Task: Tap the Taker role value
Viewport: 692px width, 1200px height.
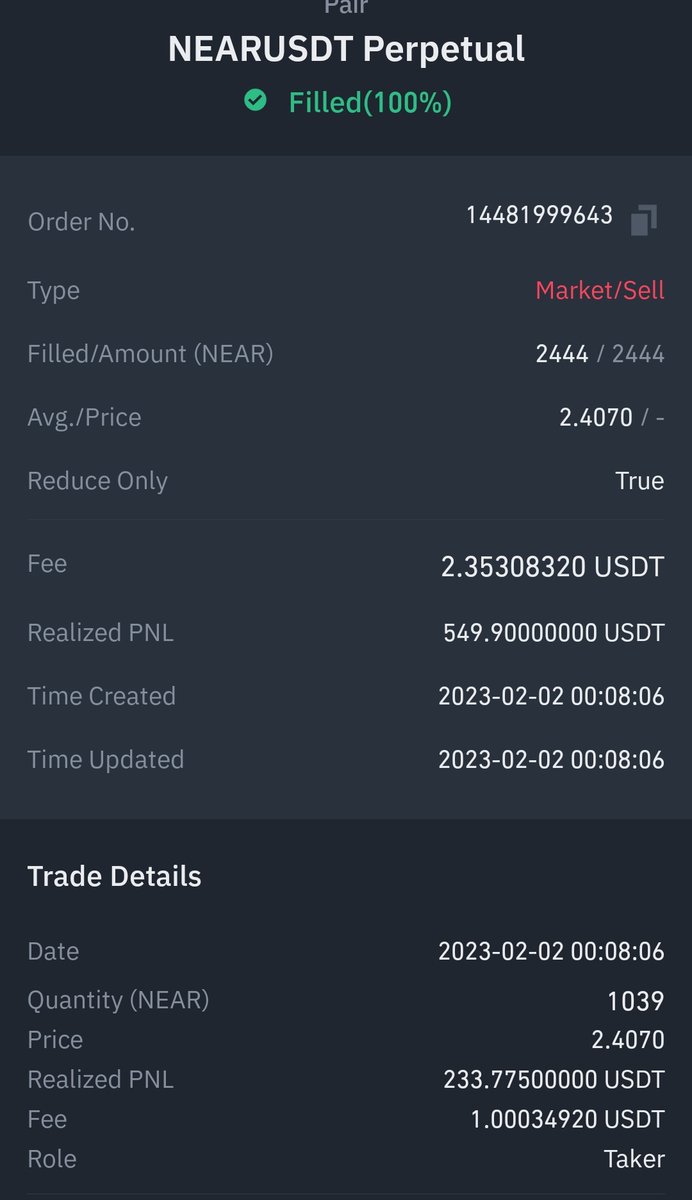Action: pyautogui.click(x=634, y=1159)
